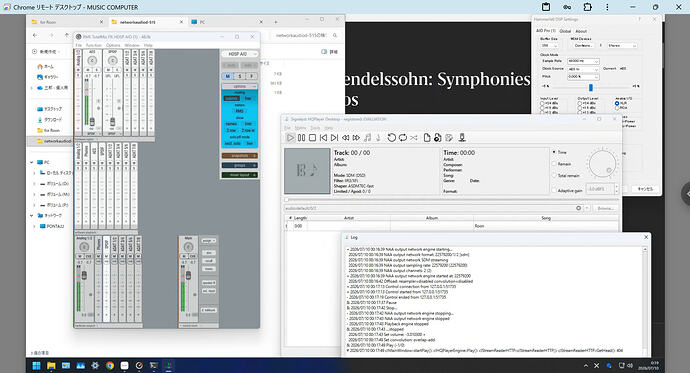Image resolution: width=690 pixels, height=373 pixels.
Task: Click the HQPlayer volume knob
Action: point(602,164)
